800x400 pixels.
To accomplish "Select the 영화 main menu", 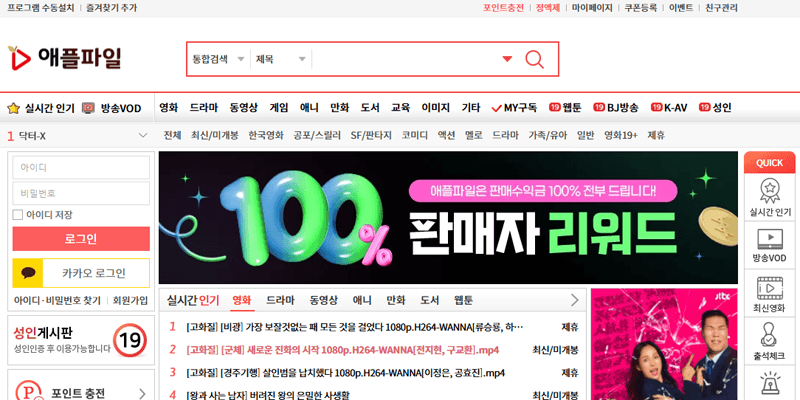I will [x=169, y=108].
